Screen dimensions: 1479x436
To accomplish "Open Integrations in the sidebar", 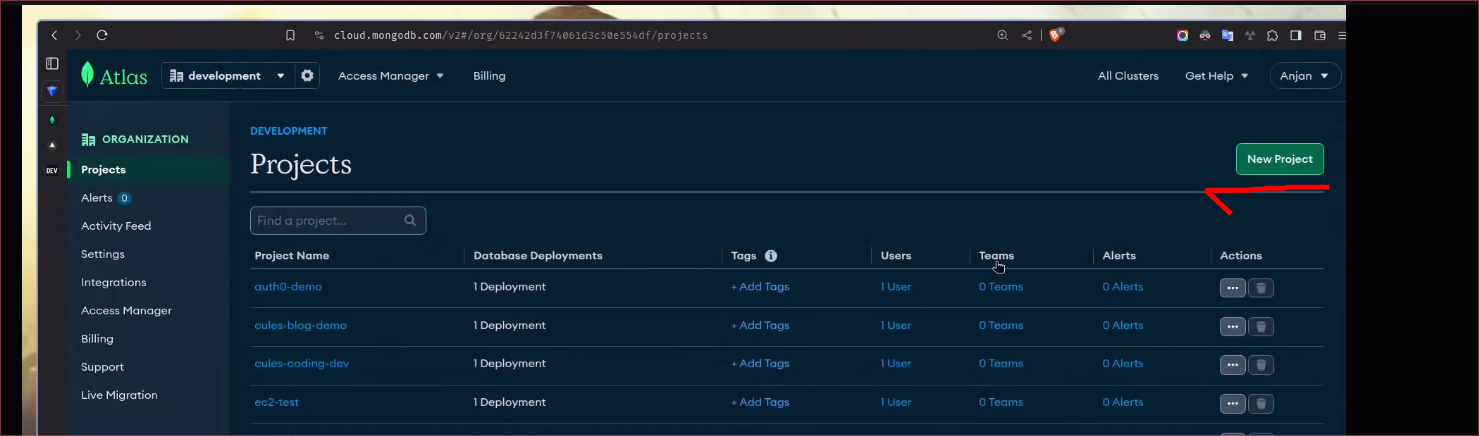I will (114, 282).
